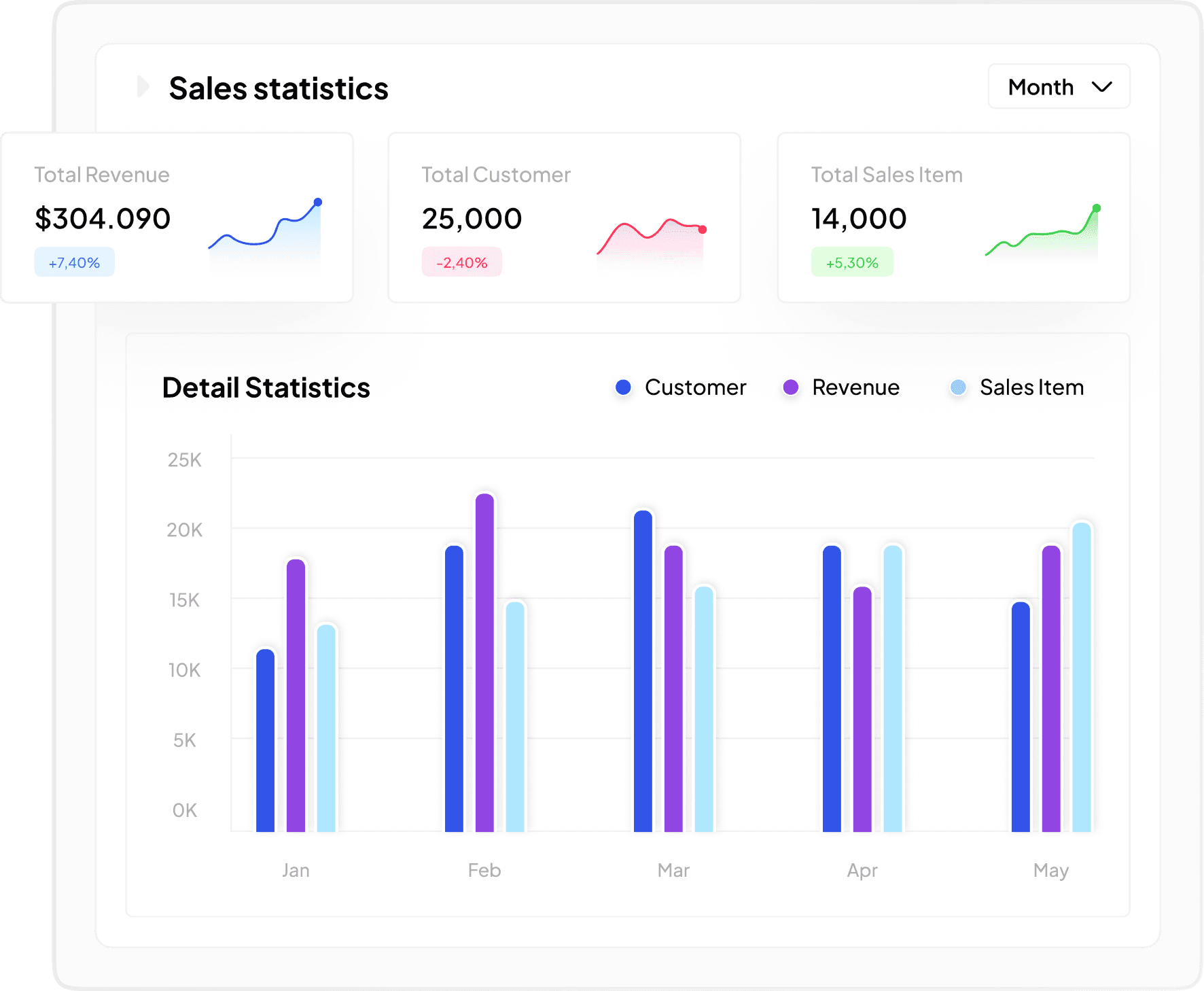
Task: Click the light blue Sales Item legend dot
Action: point(958,387)
